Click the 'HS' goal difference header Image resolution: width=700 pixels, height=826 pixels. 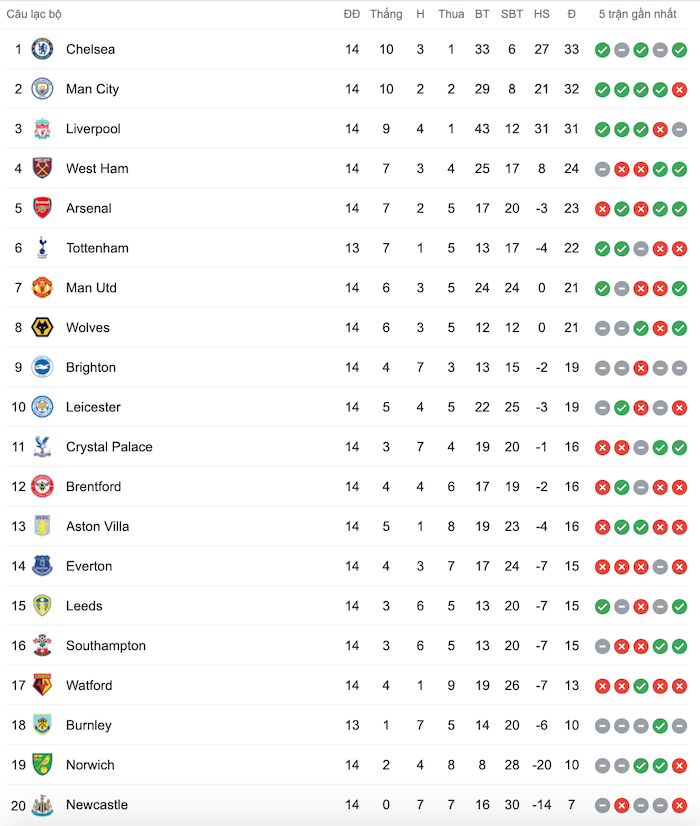tap(542, 14)
